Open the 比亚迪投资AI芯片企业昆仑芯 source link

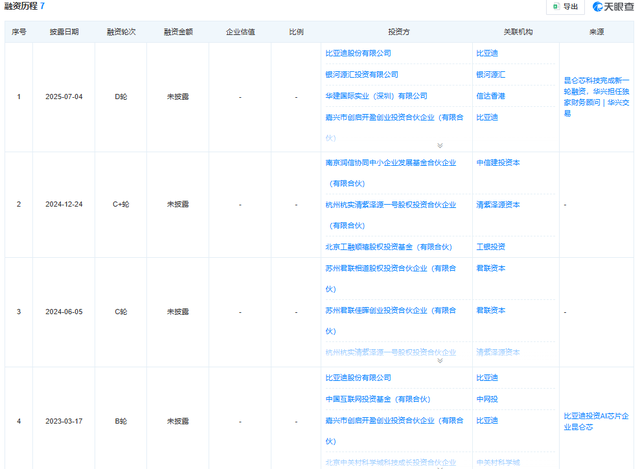coord(595,418)
